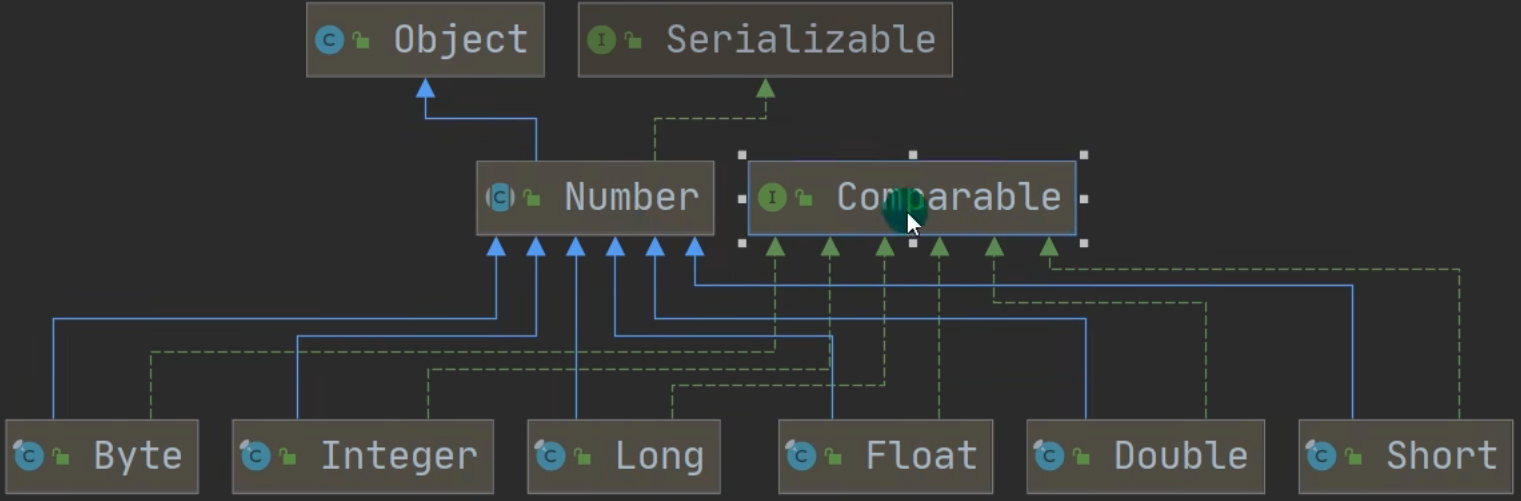Click the class icon on the Long node
Image resolution: width=1521 pixels, height=501 pixels.
(551, 457)
